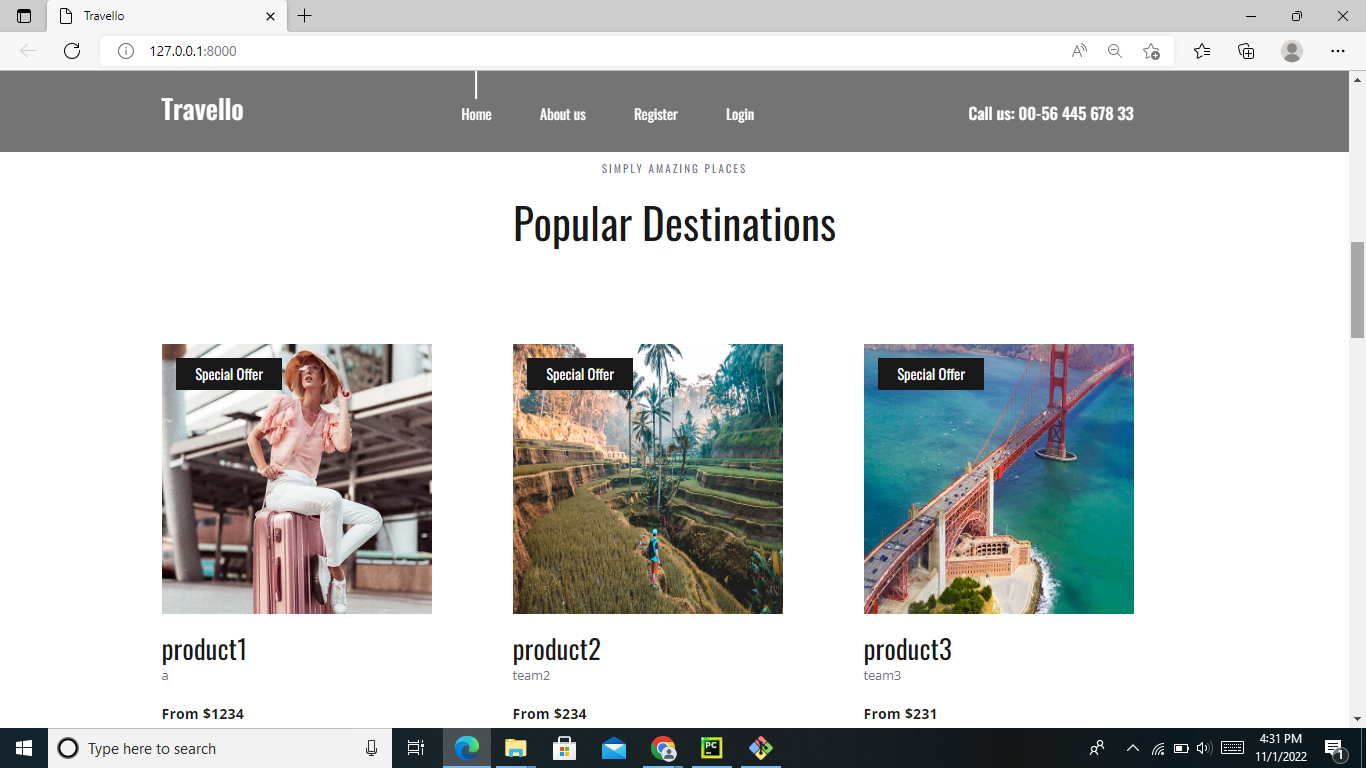The height and width of the screenshot is (768, 1366).
Task: Open the Read Aloud feature
Action: click(1078, 50)
